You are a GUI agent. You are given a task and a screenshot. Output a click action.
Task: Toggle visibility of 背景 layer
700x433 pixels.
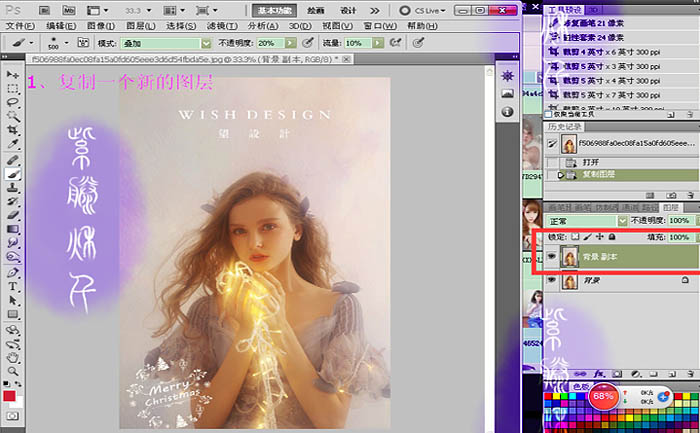tap(552, 280)
